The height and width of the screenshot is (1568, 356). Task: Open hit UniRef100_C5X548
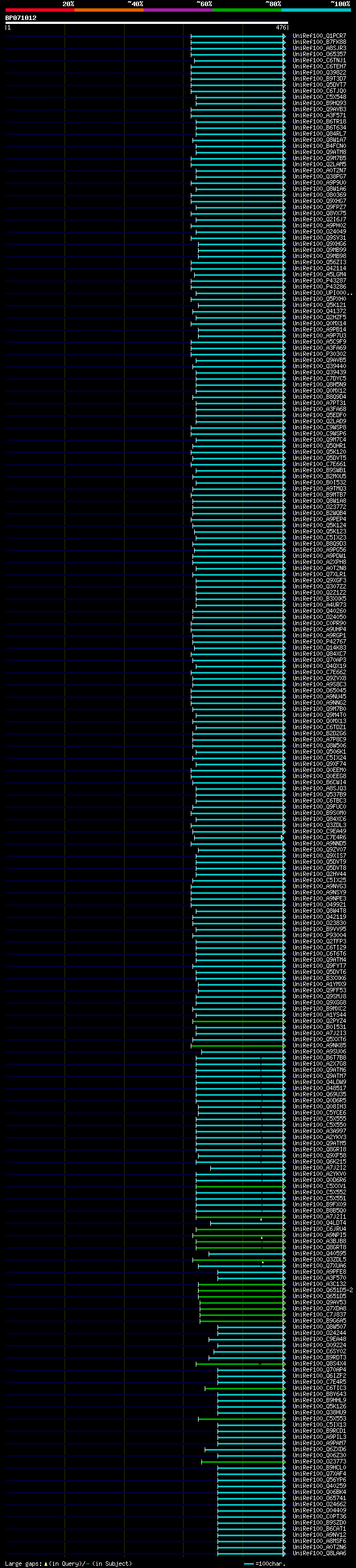[x=319, y=97]
